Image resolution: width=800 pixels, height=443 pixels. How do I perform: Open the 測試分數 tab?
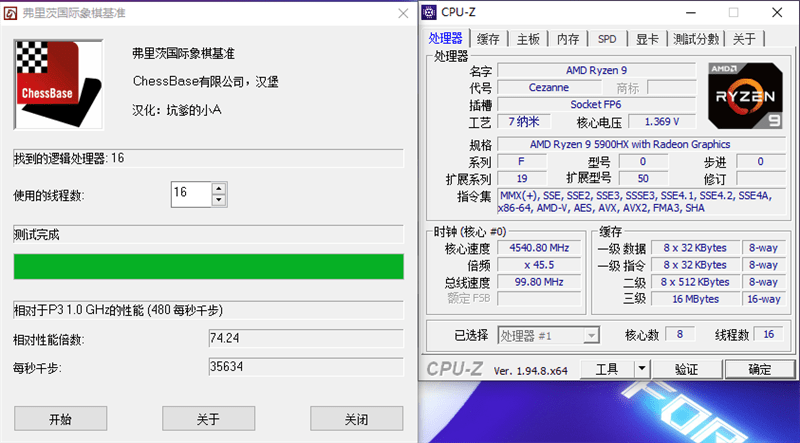(696, 39)
